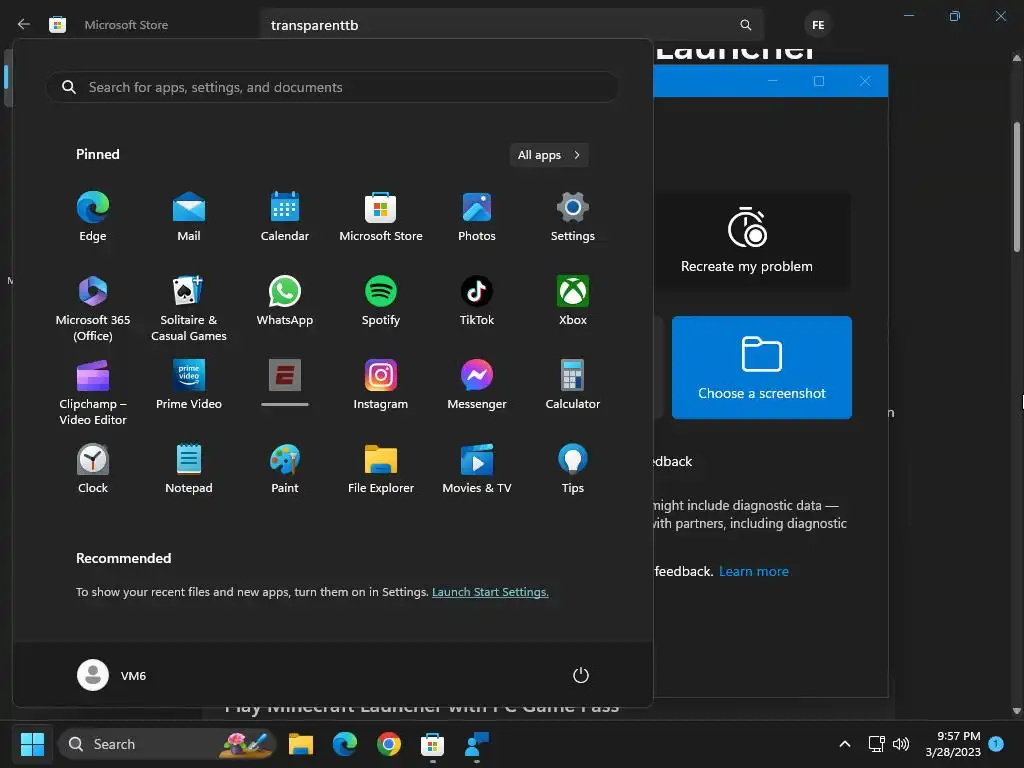Open File Explorer from pinned apps
This screenshot has height=768, width=1024.
click(x=381, y=469)
